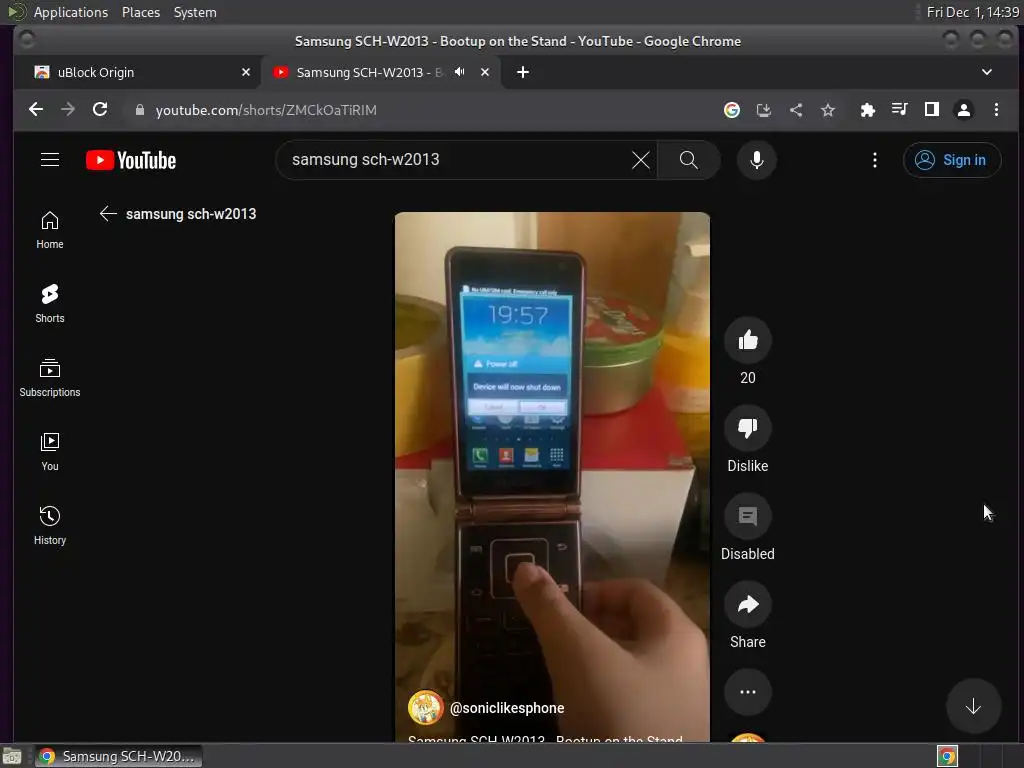1024x768 pixels.
Task: Start voice search with microphone
Action: point(756,160)
